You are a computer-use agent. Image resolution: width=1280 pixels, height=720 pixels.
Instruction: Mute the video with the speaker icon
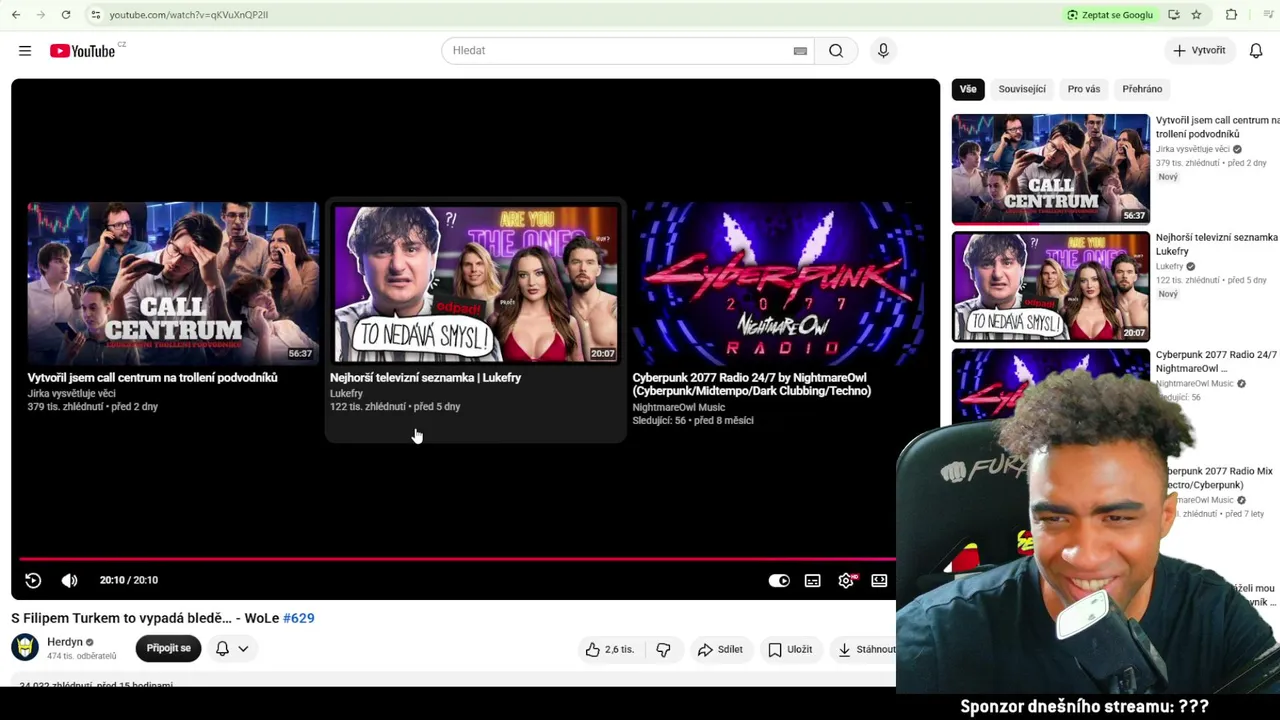(69, 580)
